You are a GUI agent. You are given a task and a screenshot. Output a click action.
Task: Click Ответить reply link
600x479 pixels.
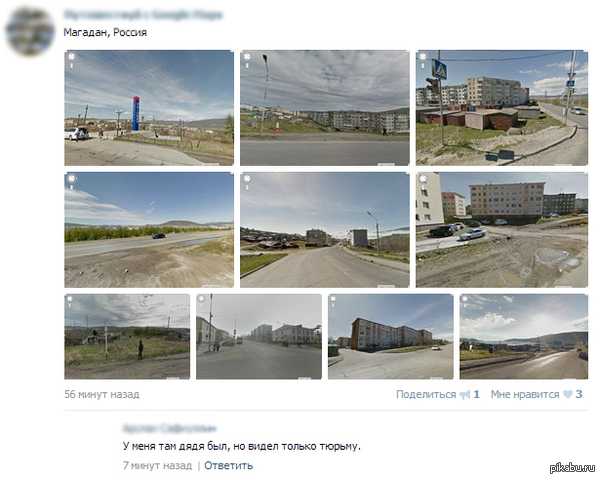coord(228,466)
